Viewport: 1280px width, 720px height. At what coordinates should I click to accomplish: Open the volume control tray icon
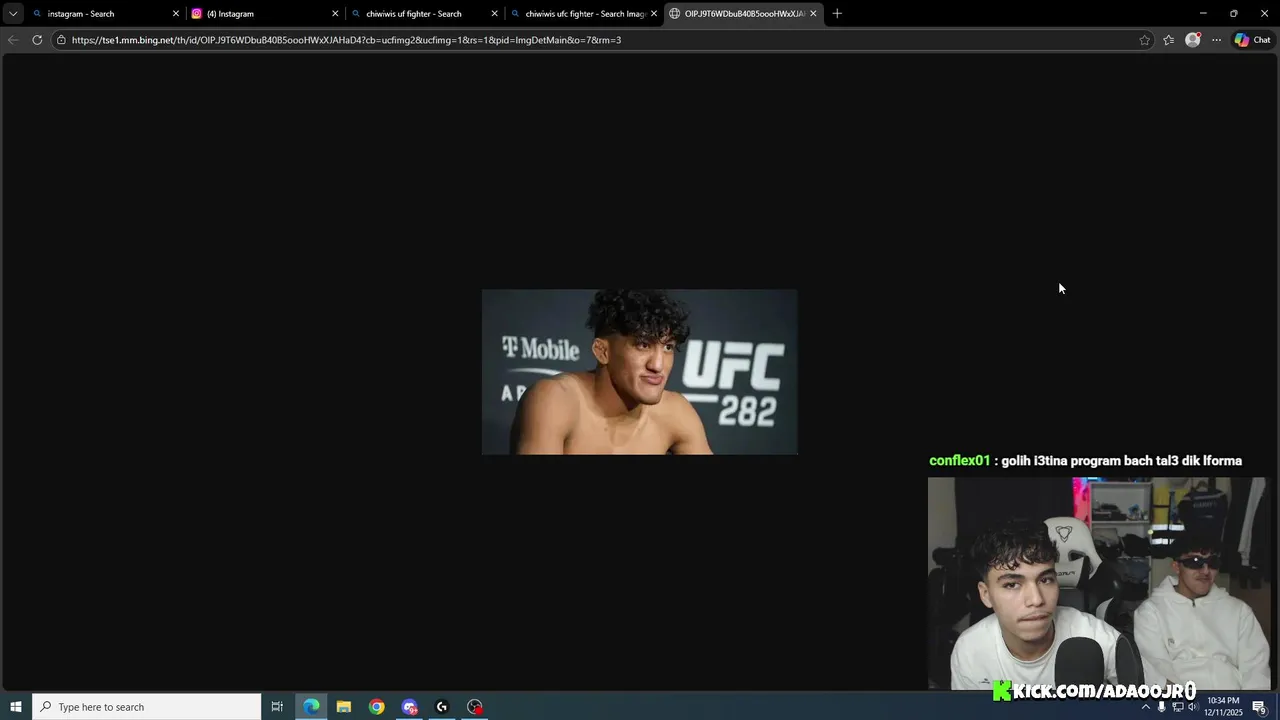point(1192,707)
